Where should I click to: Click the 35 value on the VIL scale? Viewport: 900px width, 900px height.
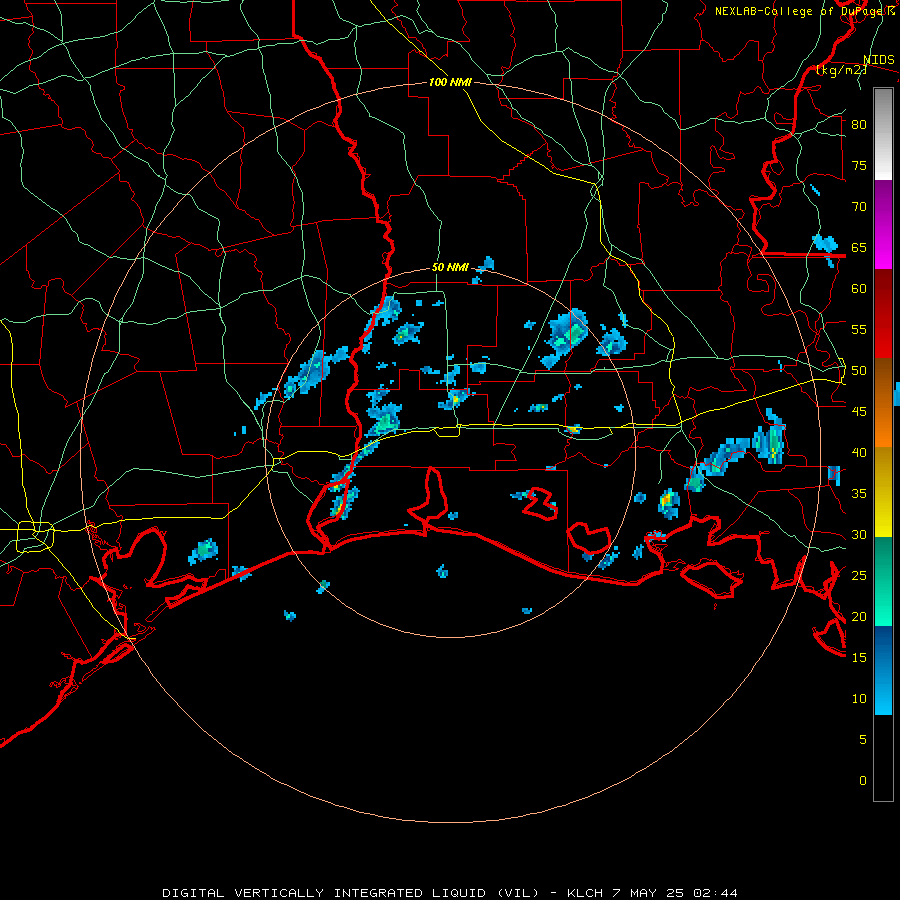tap(859, 494)
